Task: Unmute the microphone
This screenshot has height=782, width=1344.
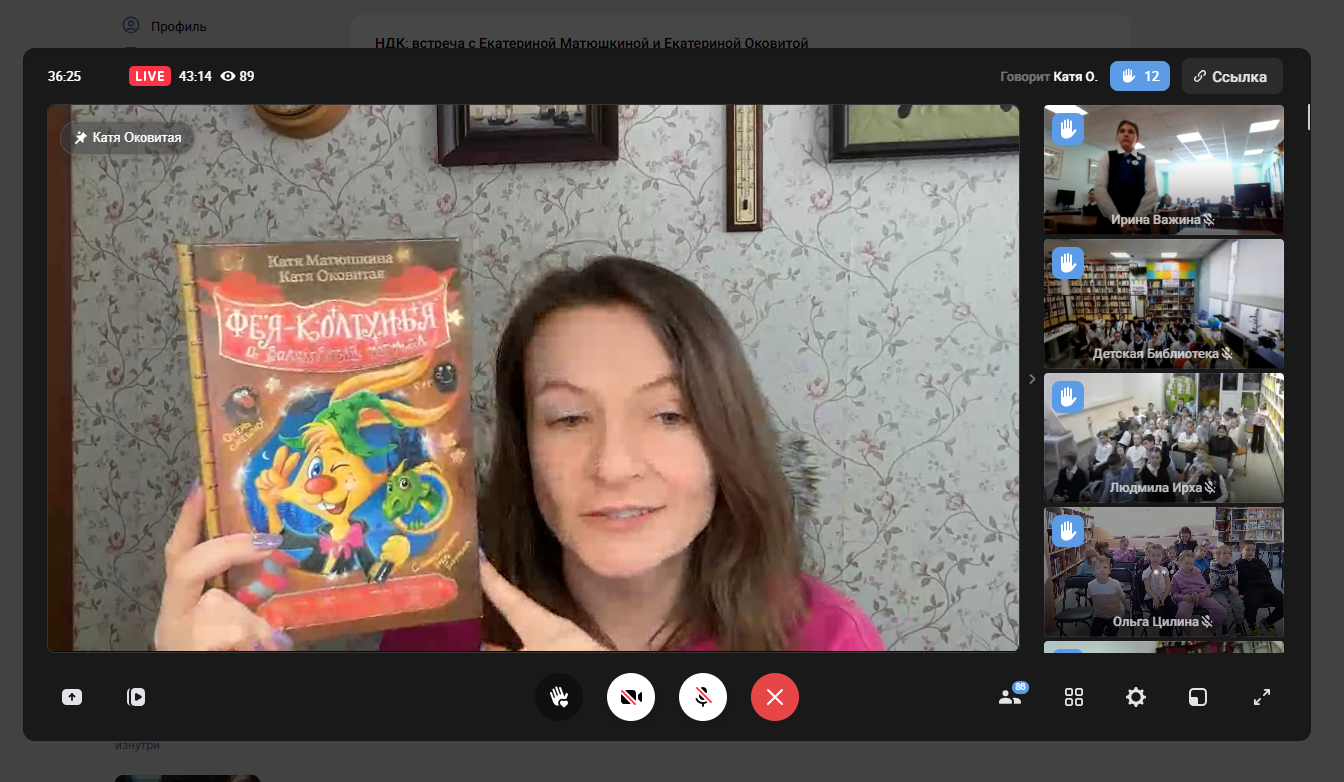Action: [703, 697]
